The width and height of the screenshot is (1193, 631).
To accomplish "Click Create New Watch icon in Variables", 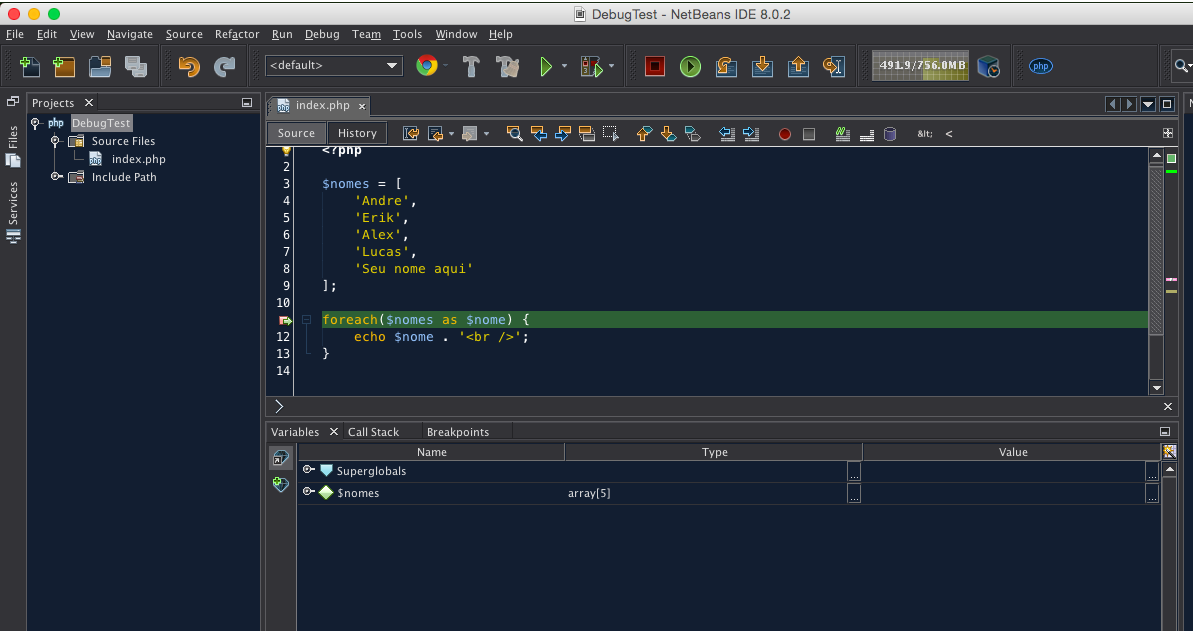I will pyautogui.click(x=281, y=484).
